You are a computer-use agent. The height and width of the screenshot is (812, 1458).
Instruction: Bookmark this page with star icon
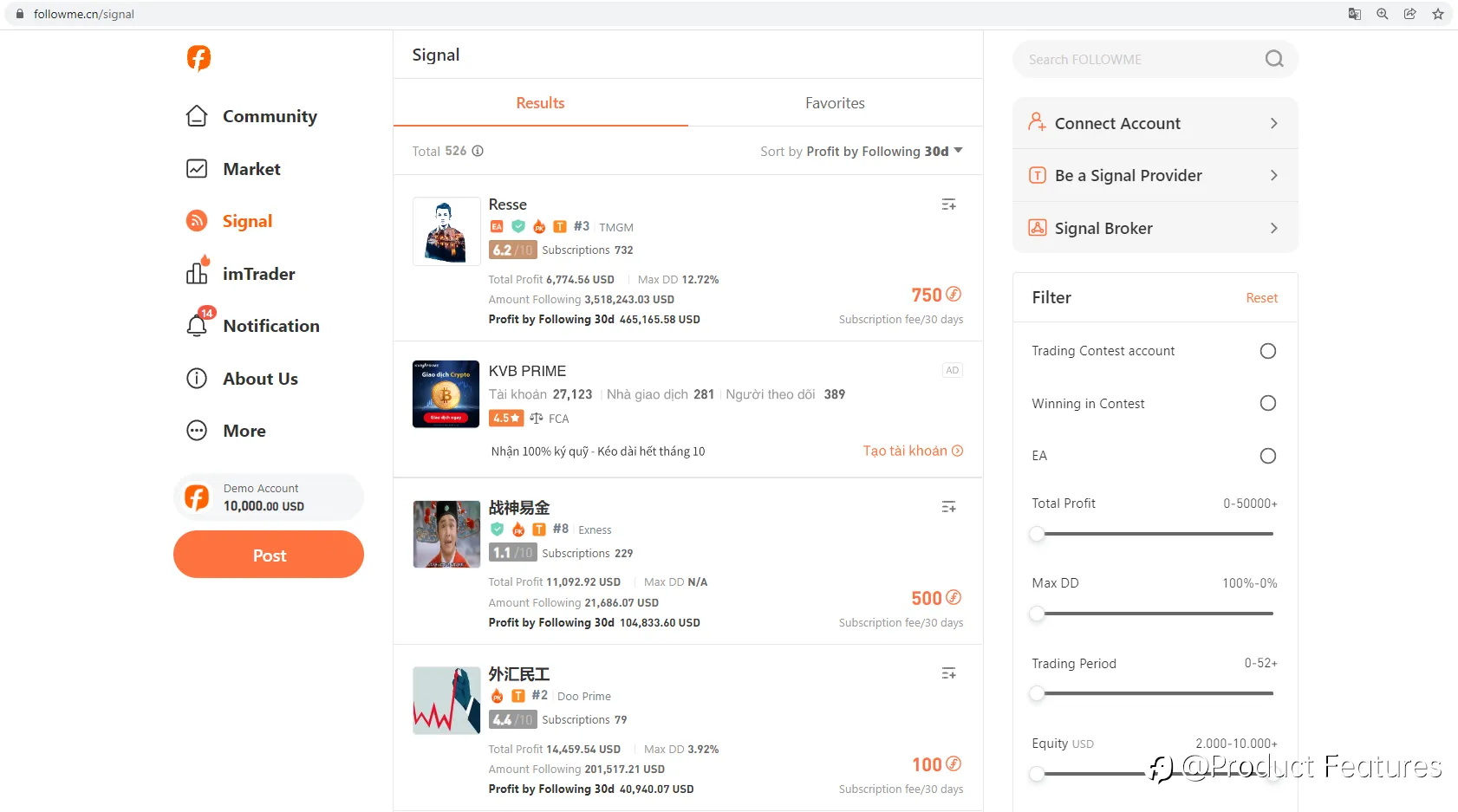(x=1438, y=14)
